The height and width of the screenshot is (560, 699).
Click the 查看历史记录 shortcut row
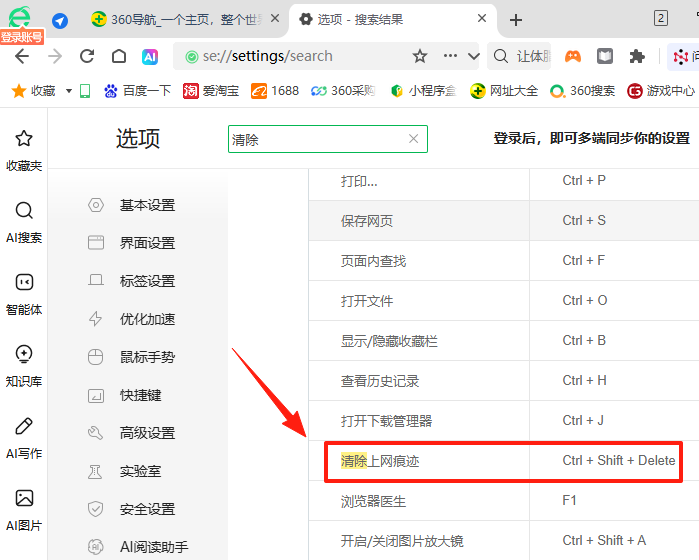(x=504, y=381)
